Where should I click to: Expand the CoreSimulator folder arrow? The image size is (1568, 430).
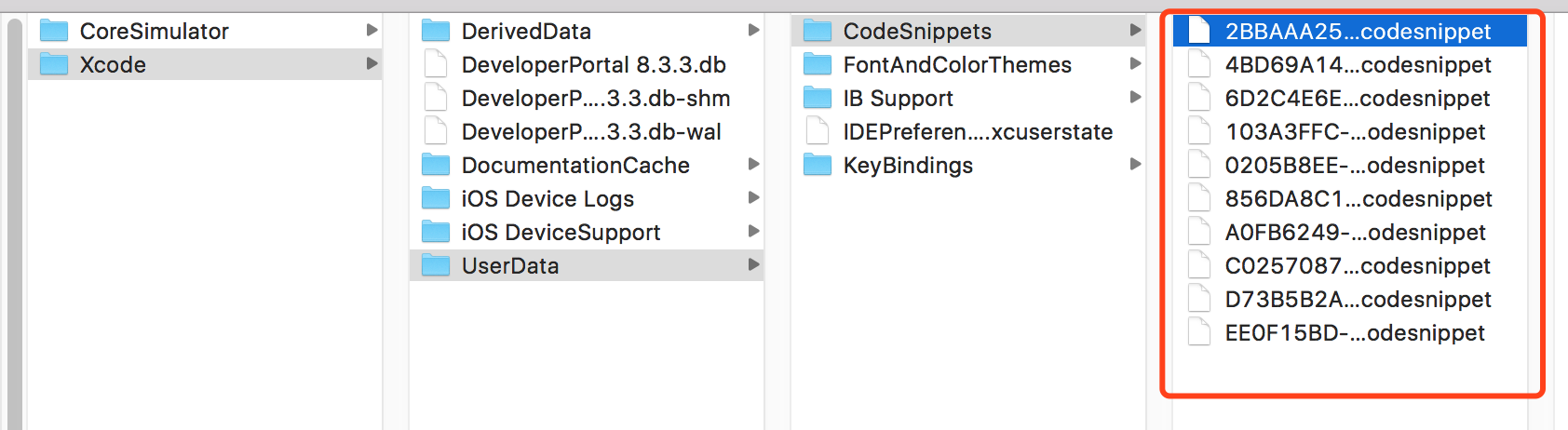[372, 31]
